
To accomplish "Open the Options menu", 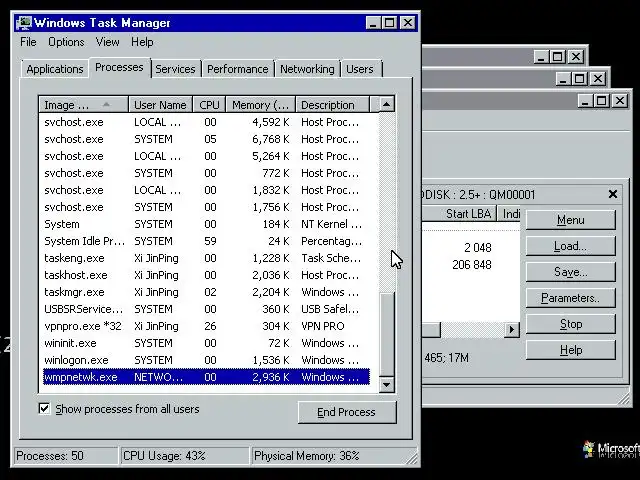I will click(66, 42).
